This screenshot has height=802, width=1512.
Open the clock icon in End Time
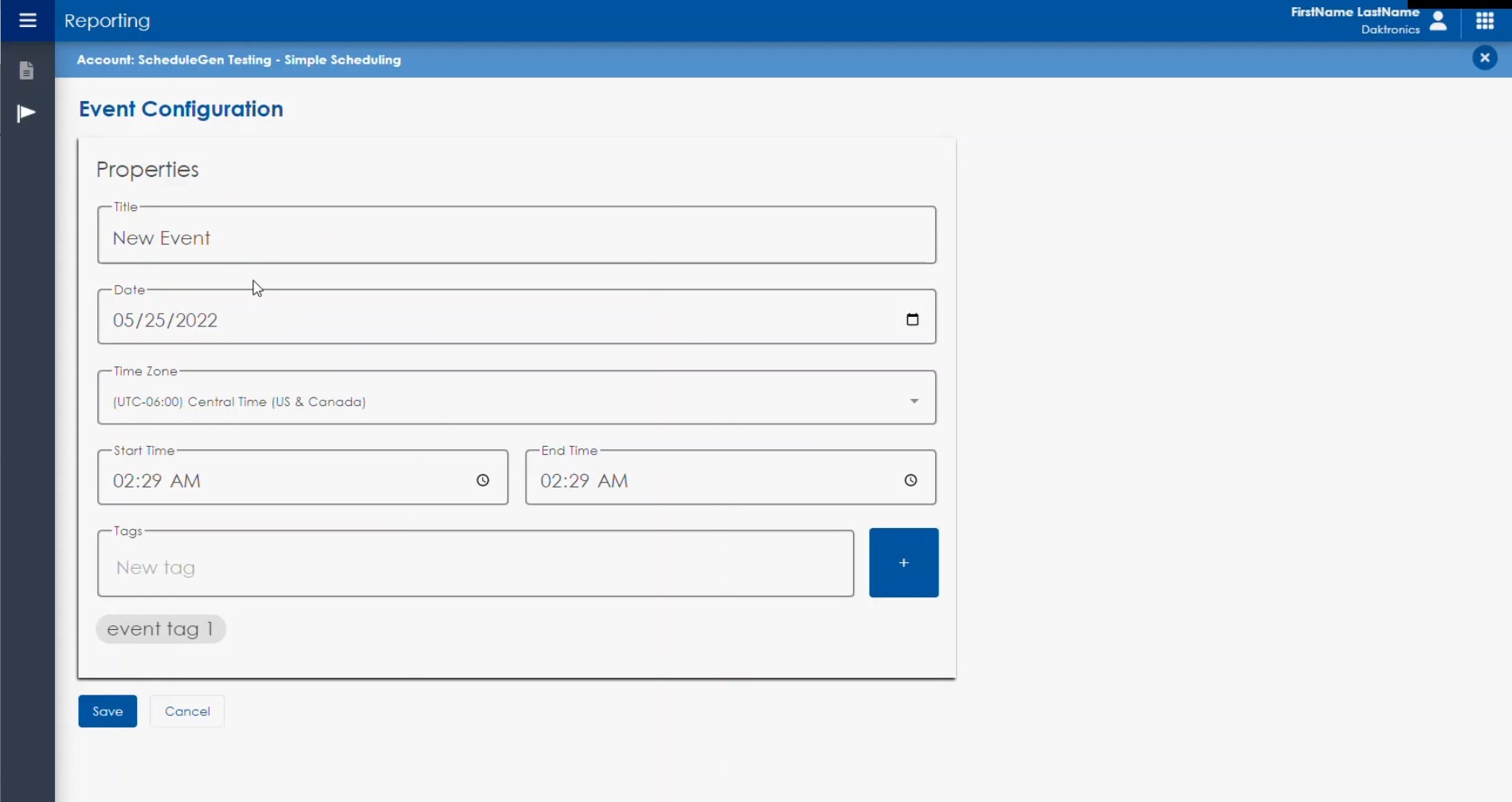coord(910,480)
